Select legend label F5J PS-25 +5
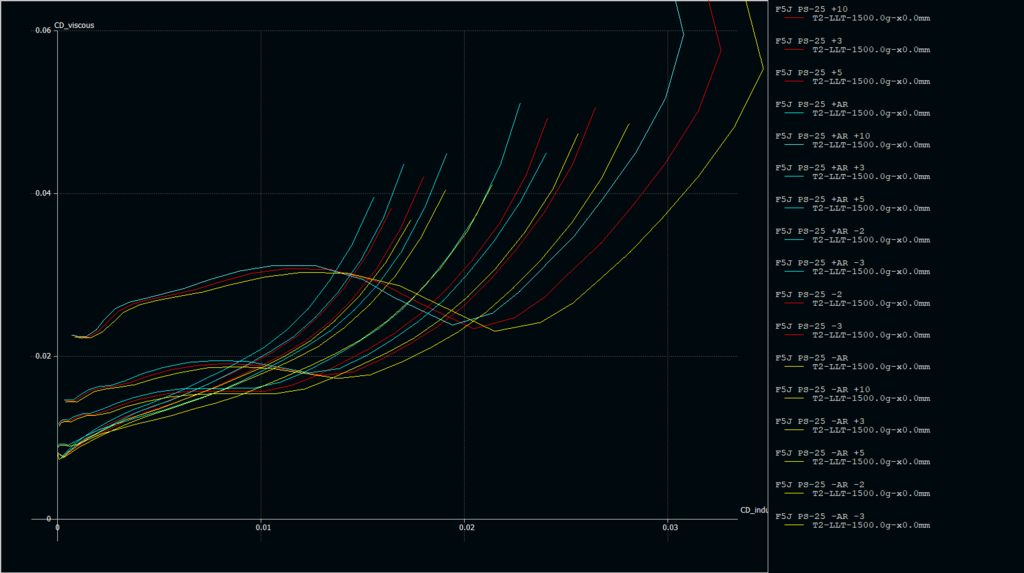Image resolution: width=1024 pixels, height=573 pixels. pos(809,72)
